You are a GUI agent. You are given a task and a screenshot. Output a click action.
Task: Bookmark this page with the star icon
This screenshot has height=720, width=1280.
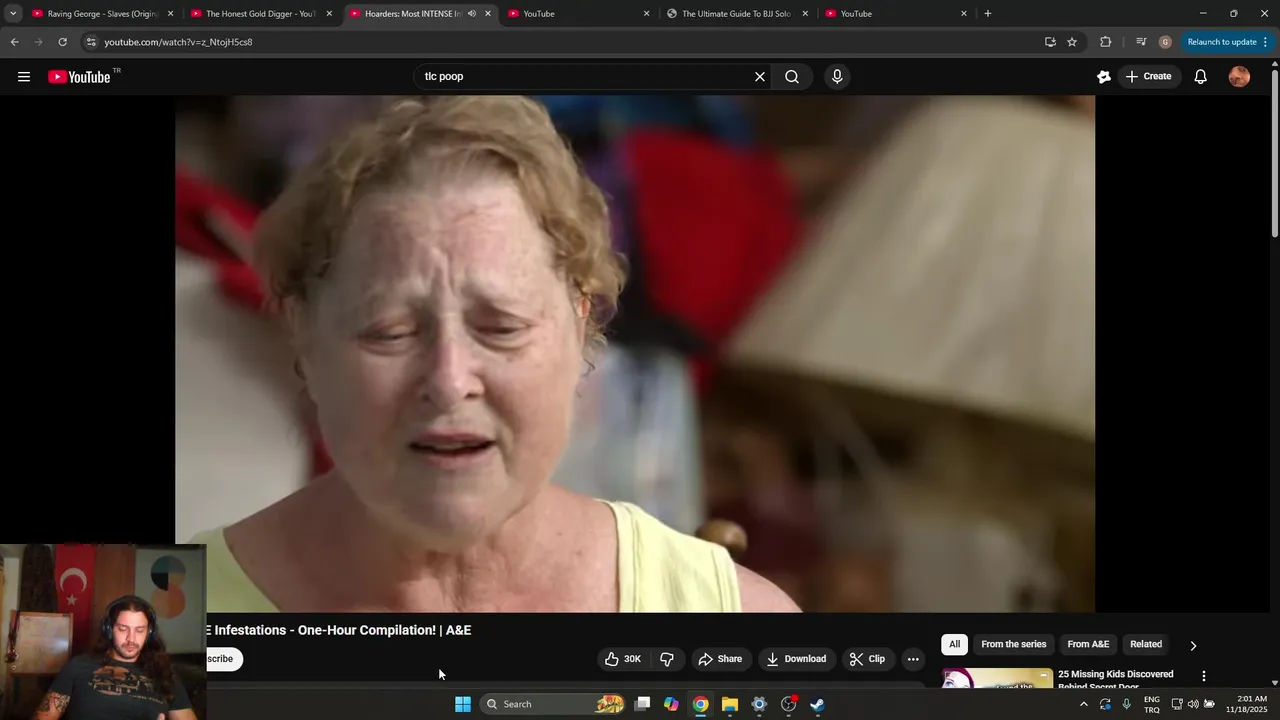pyautogui.click(x=1072, y=42)
